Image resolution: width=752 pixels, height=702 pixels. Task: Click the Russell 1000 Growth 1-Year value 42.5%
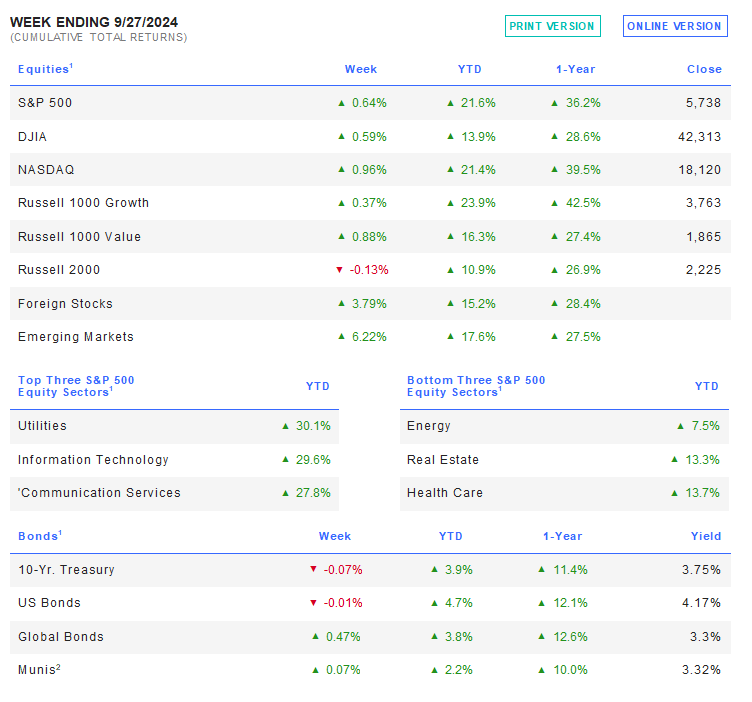point(583,203)
